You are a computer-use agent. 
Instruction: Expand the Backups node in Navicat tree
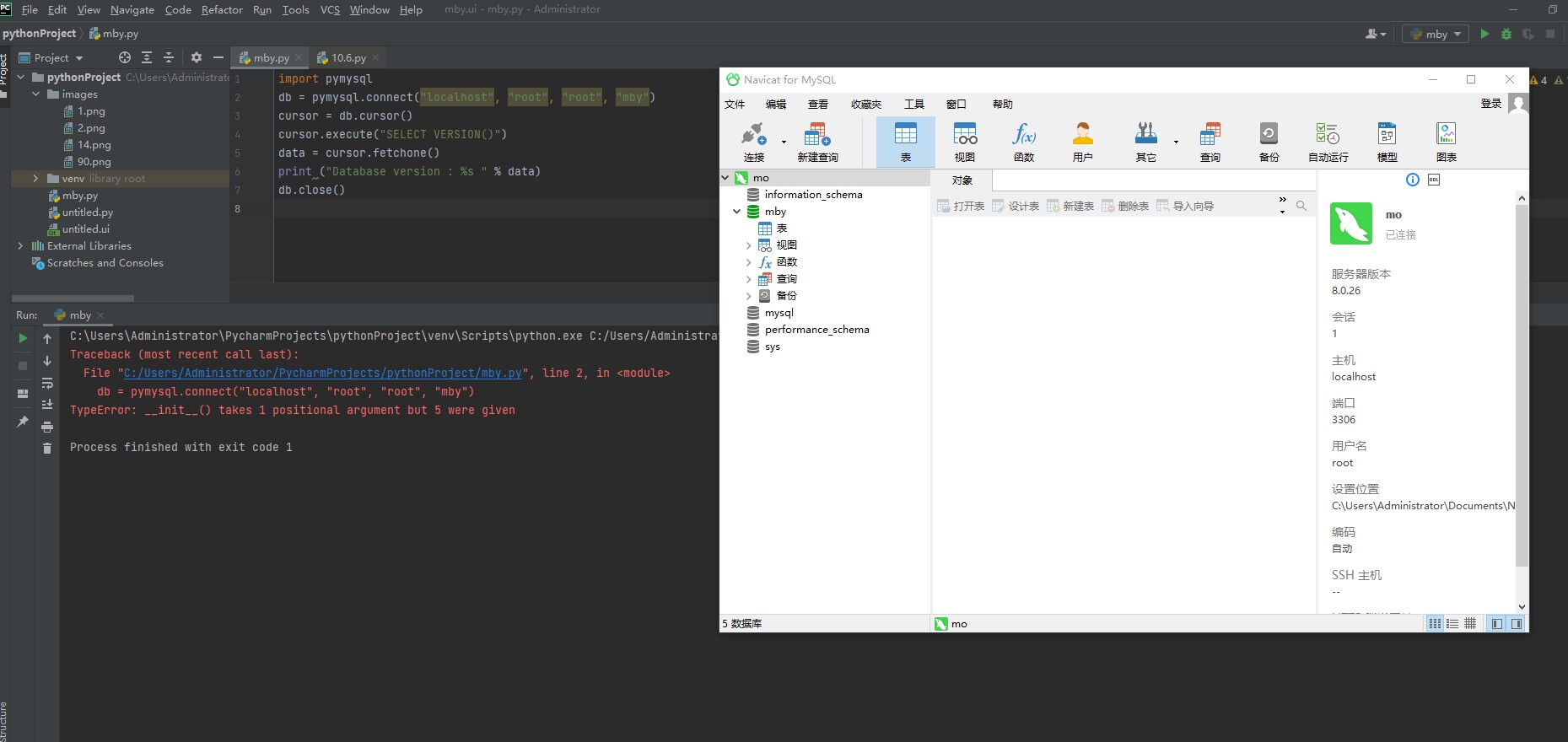click(748, 296)
